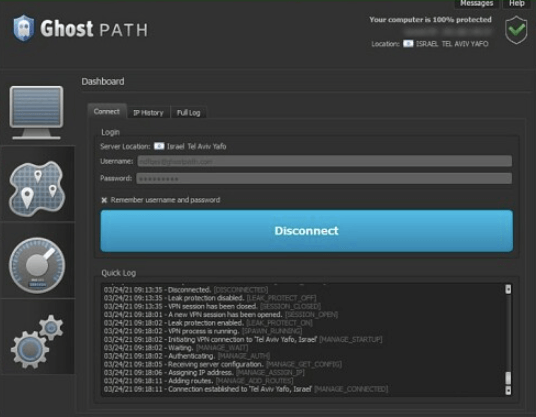
Task: Click the Dashboard heading
Action: coord(103,81)
